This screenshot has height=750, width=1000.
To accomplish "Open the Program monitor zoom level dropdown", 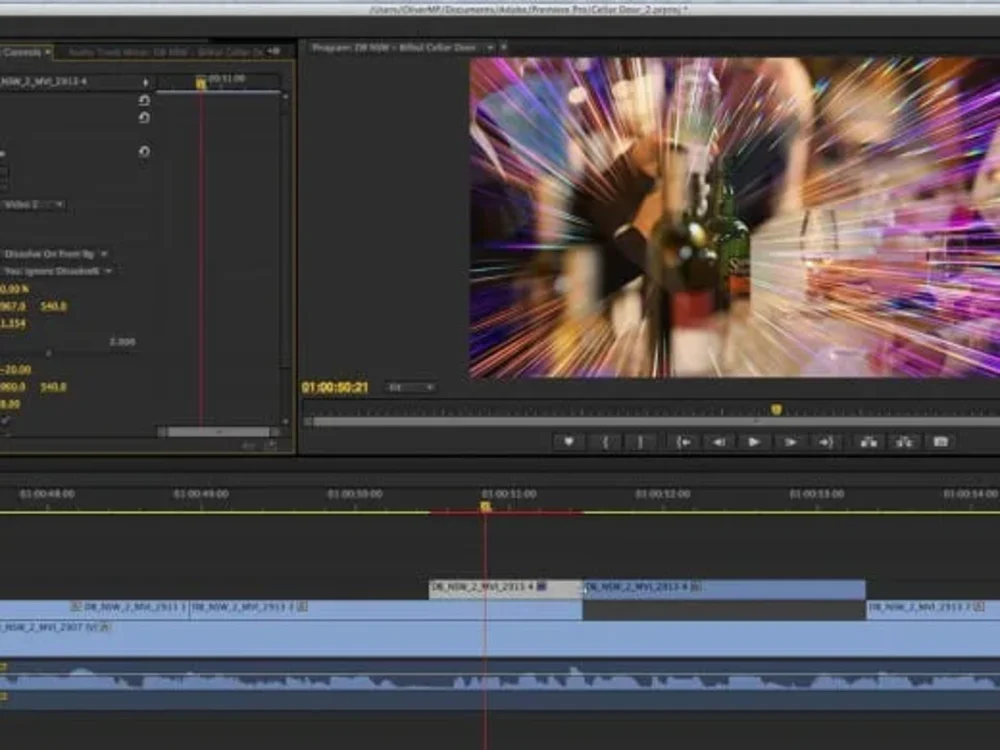I will click(x=410, y=387).
